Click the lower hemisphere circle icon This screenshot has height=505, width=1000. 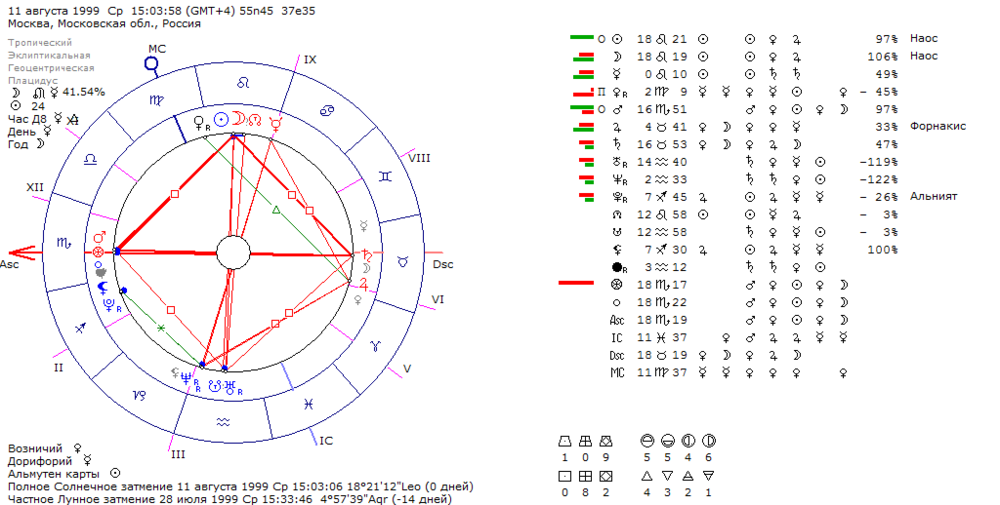(x=667, y=441)
